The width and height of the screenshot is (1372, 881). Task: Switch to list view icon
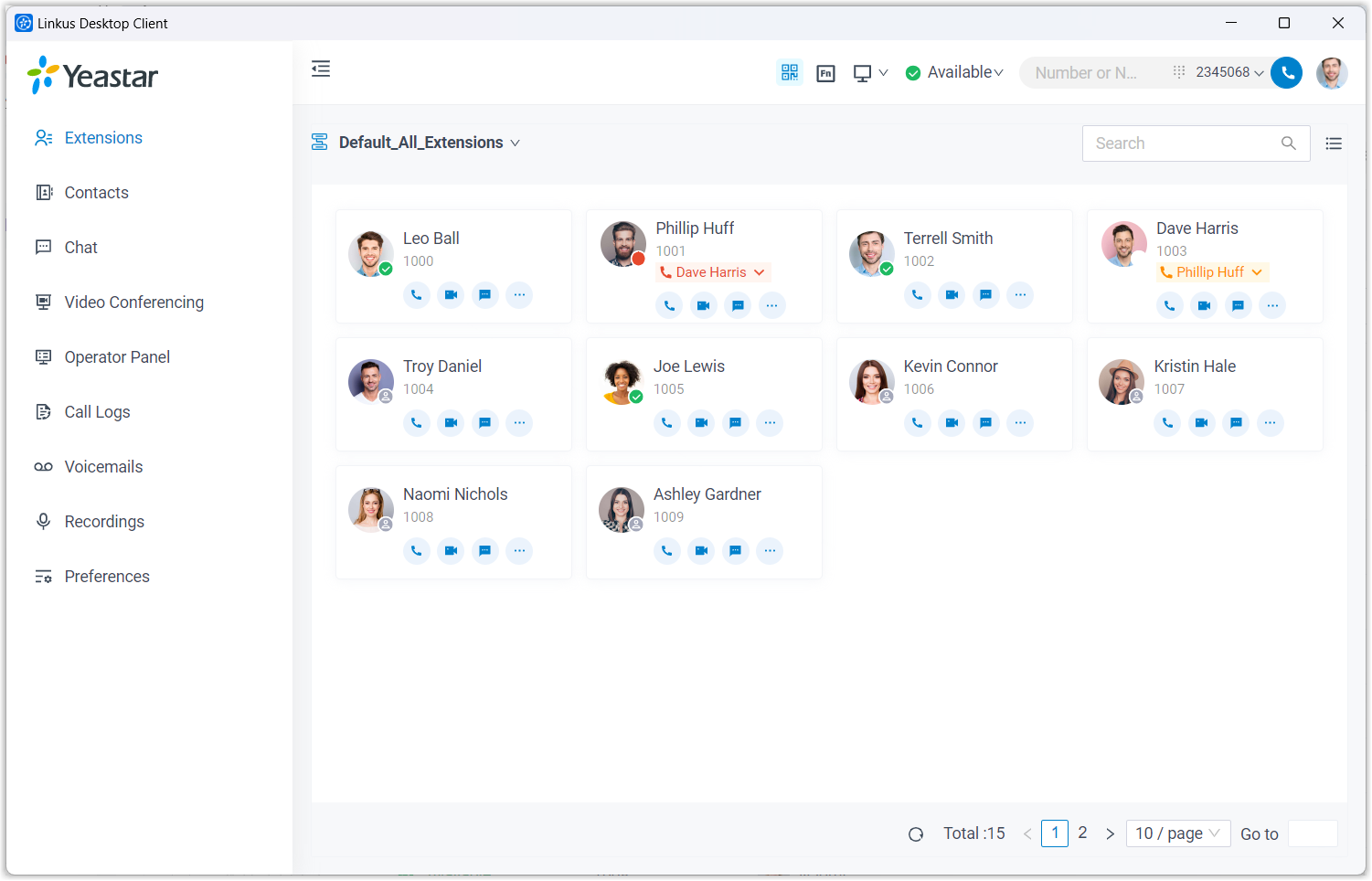pos(1334,143)
